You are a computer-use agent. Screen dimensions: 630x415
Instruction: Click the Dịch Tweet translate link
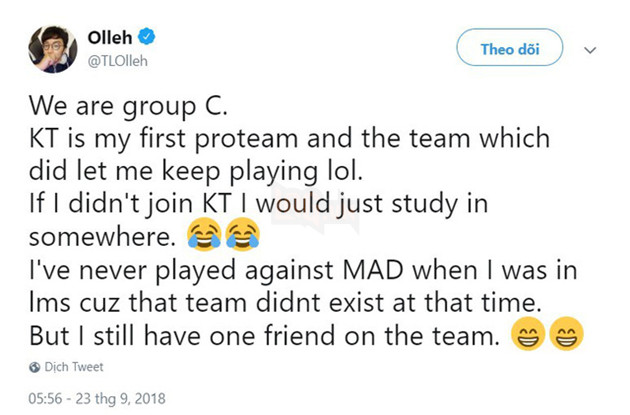pyautogui.click(x=69, y=367)
